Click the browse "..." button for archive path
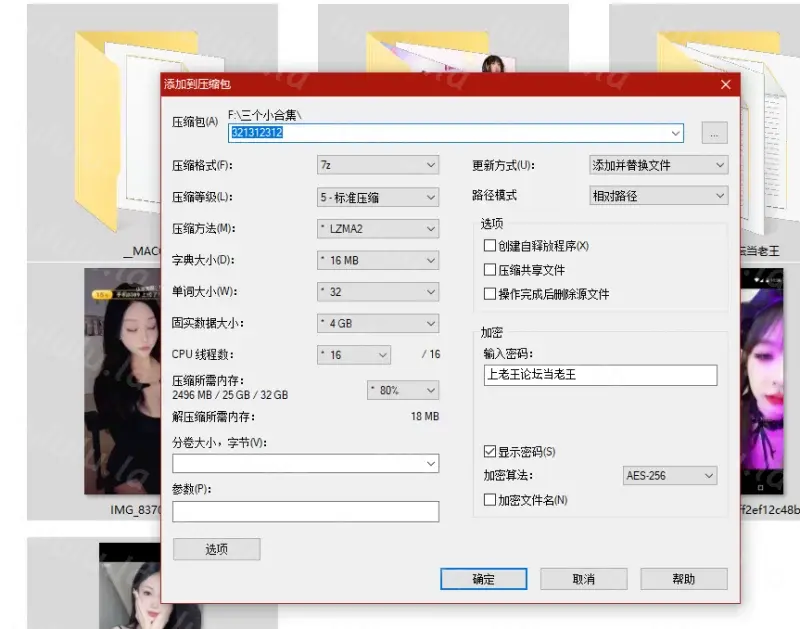Viewport: 800px width, 629px height. (x=714, y=133)
